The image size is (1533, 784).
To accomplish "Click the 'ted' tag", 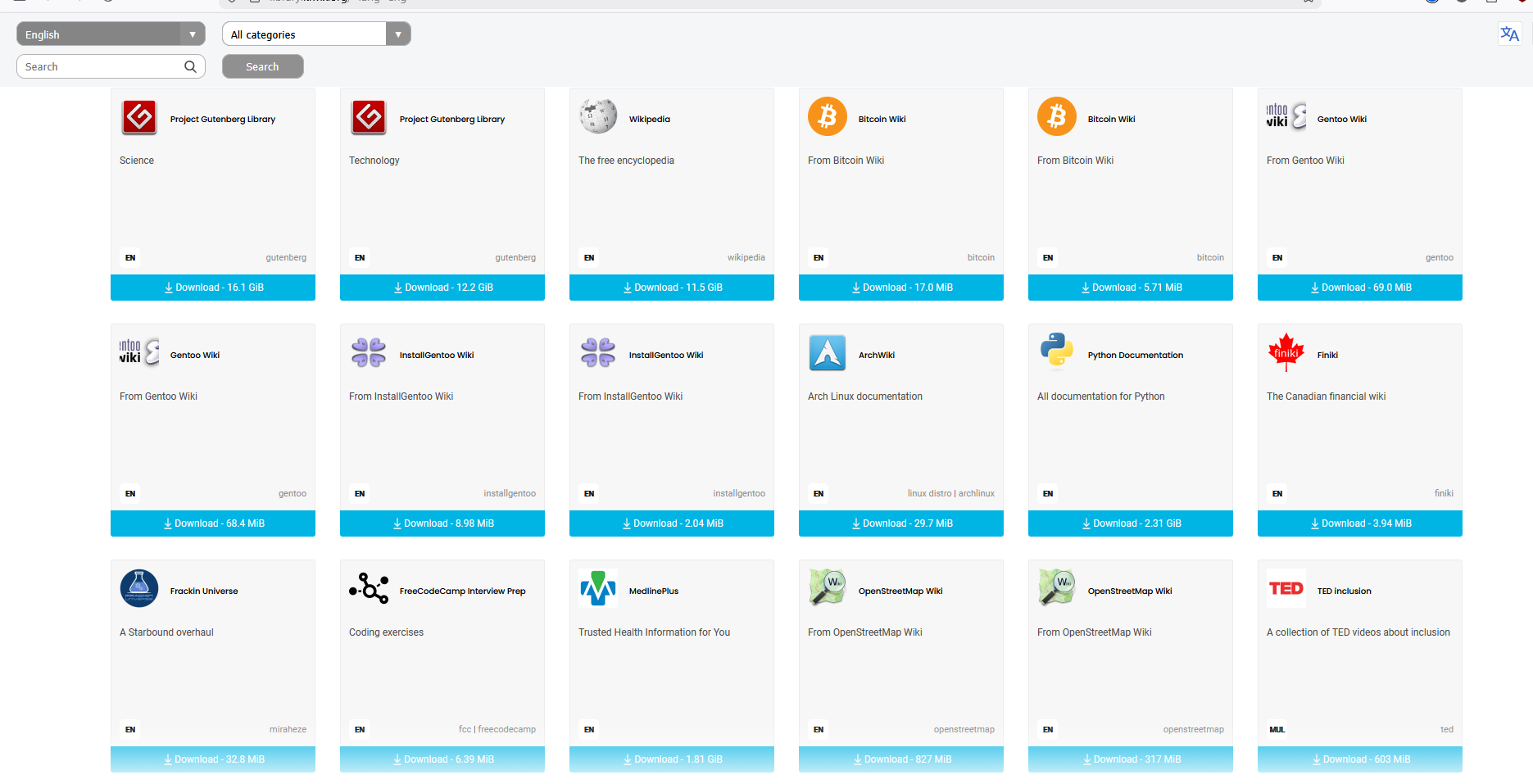I will pyautogui.click(x=1447, y=729).
